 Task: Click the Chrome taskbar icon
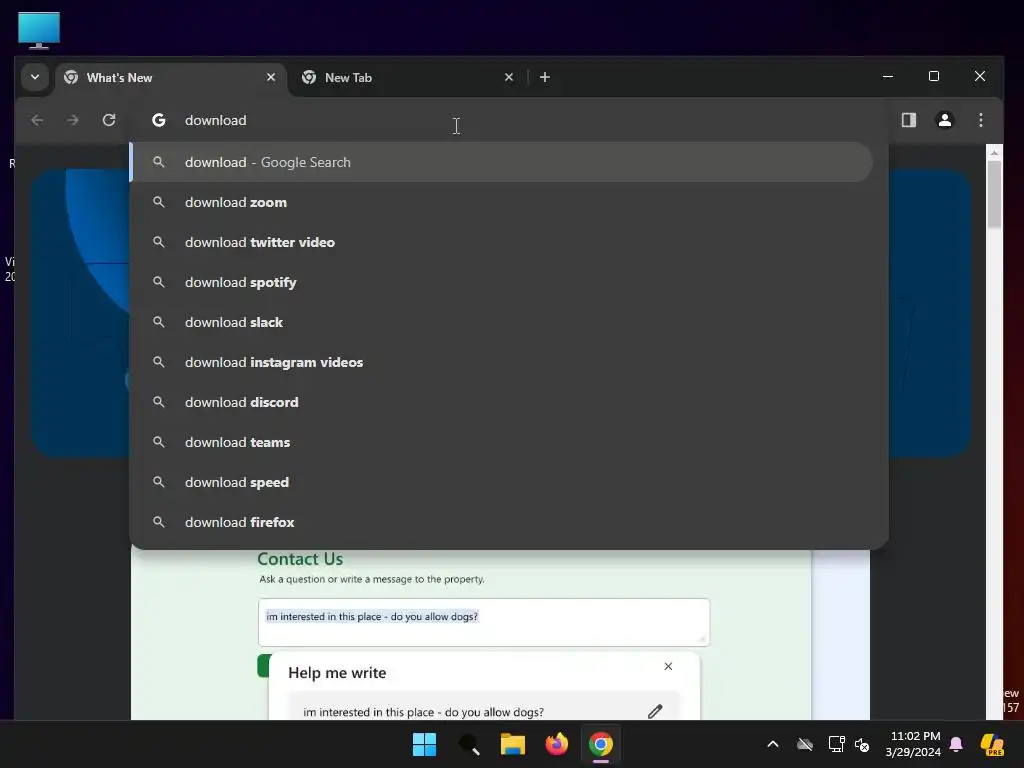(x=601, y=744)
